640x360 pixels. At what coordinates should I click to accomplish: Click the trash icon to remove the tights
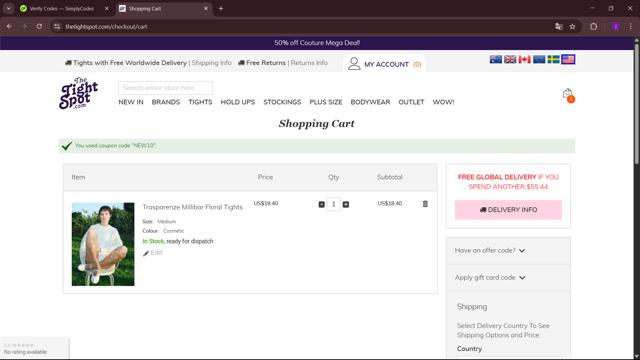point(425,204)
